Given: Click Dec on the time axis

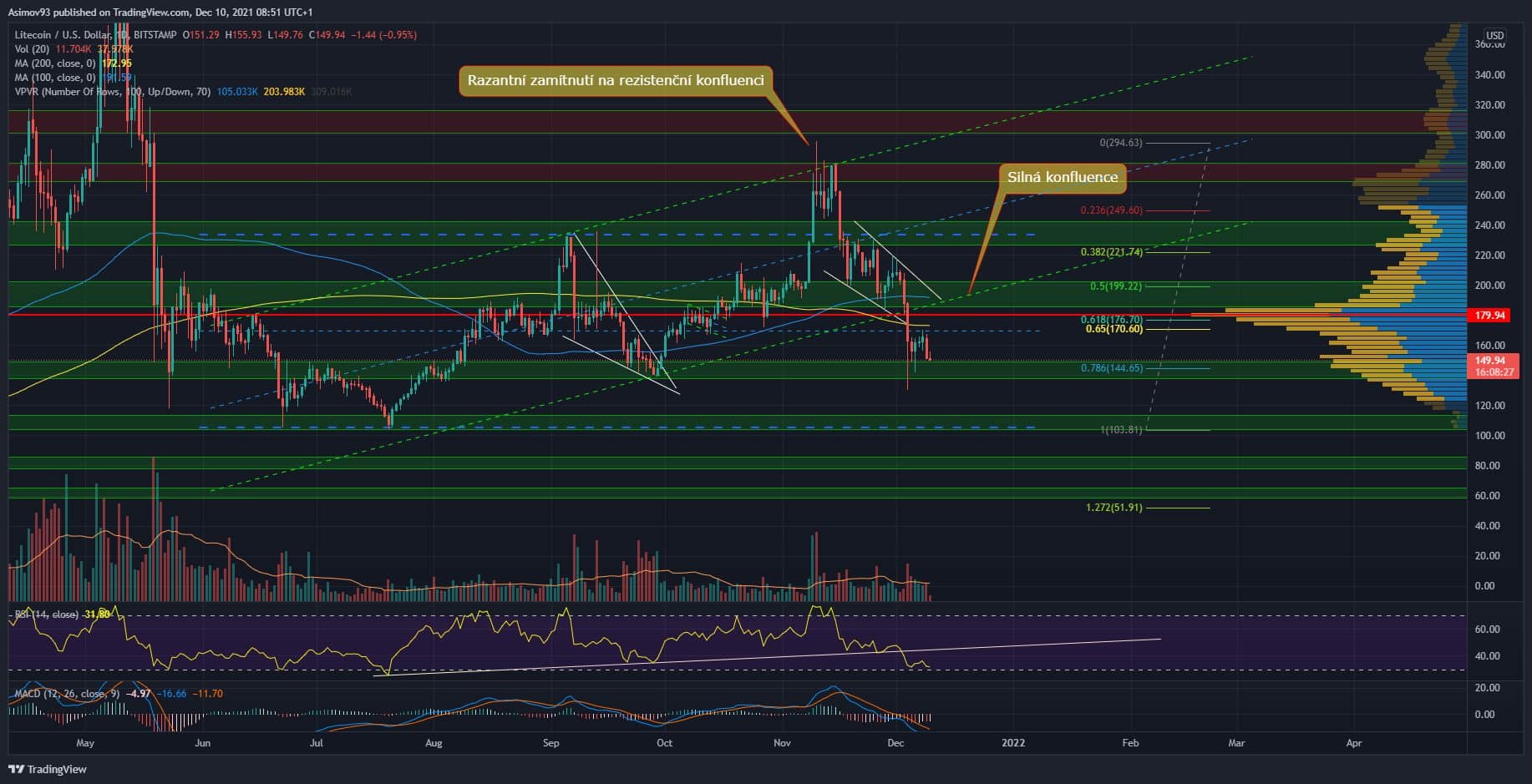Looking at the screenshot, I should click(895, 743).
